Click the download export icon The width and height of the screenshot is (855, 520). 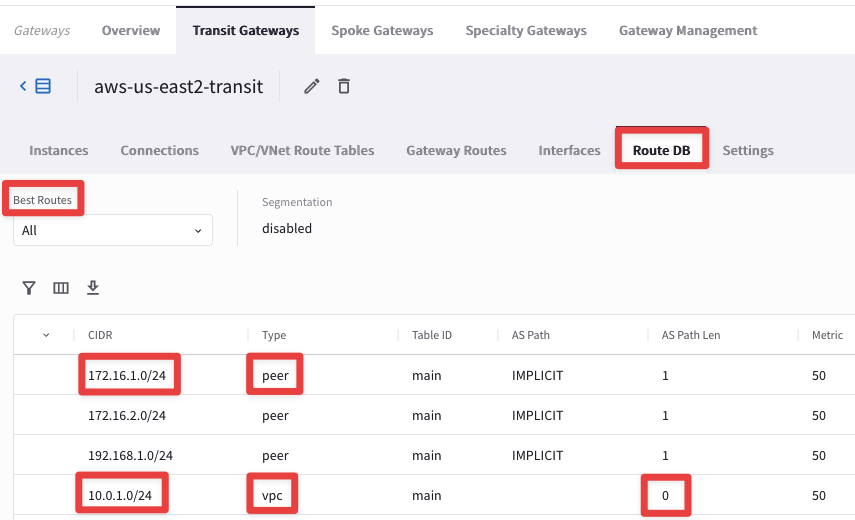(x=93, y=288)
